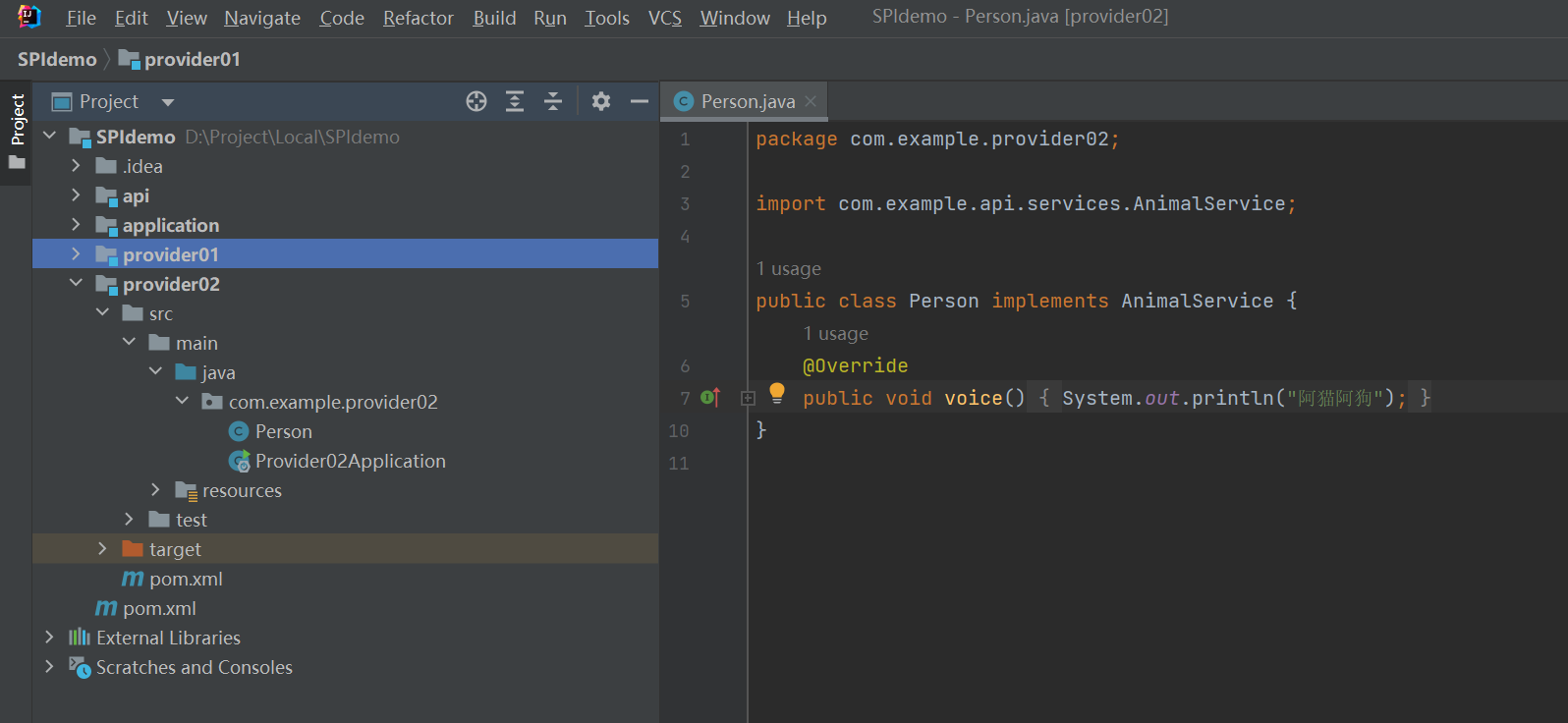Expand Scratches and Consoles node
Viewport: 1568px width, 723px height.
(50, 666)
